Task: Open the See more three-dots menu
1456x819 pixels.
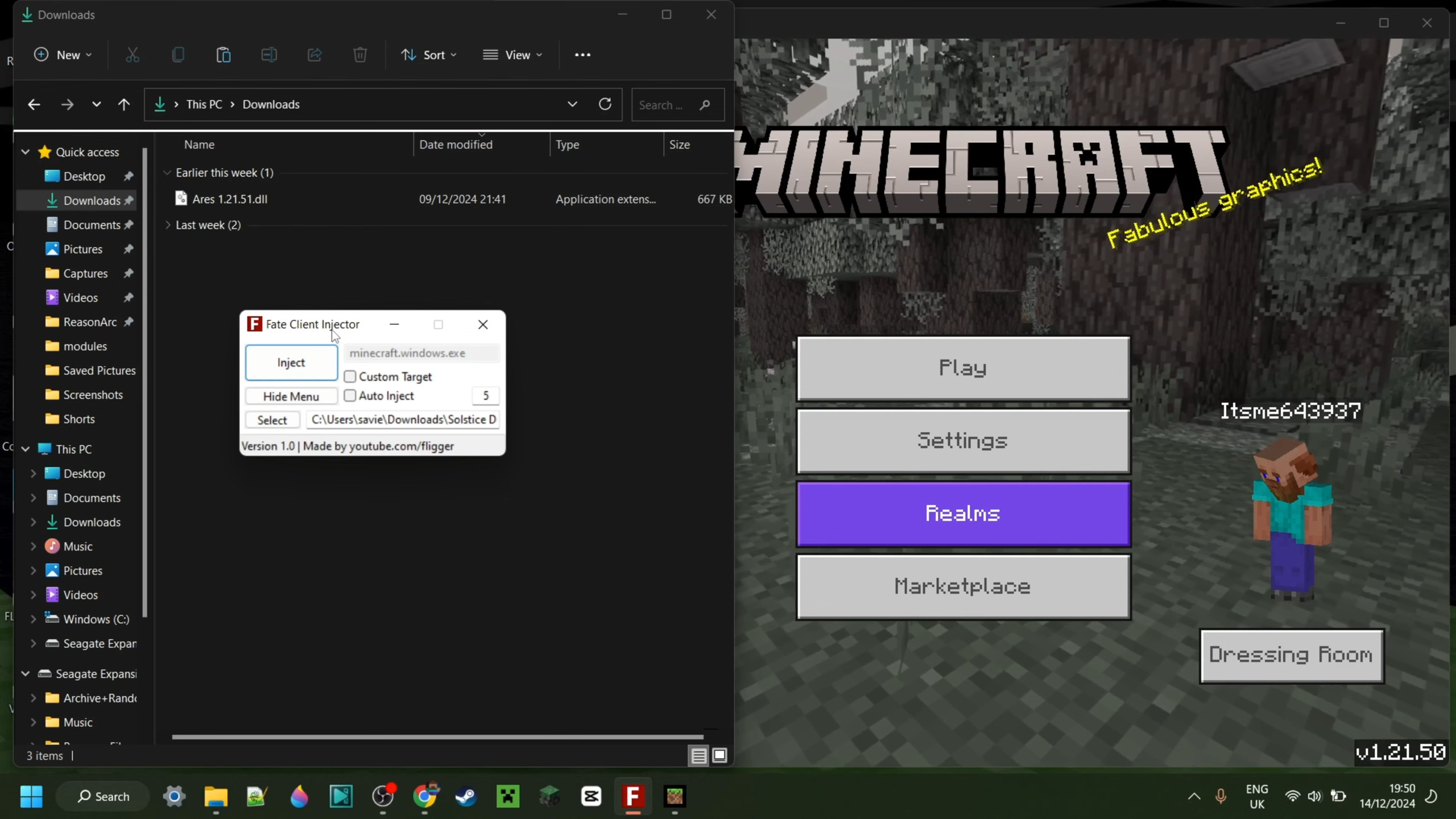Action: [582, 55]
